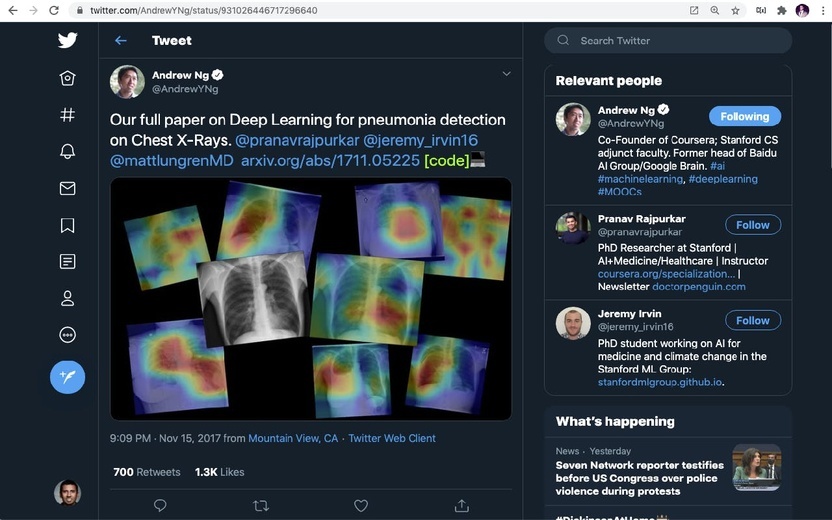
Task: Open Messages envelope icon in sidebar
Action: click(x=67, y=188)
